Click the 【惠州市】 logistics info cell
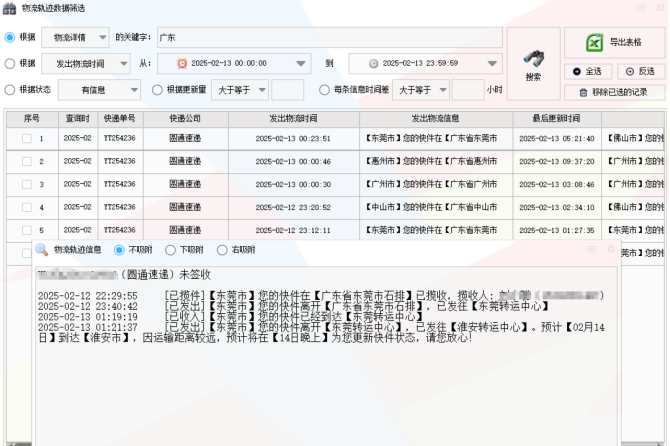The height and width of the screenshot is (446, 670). click(x=436, y=161)
